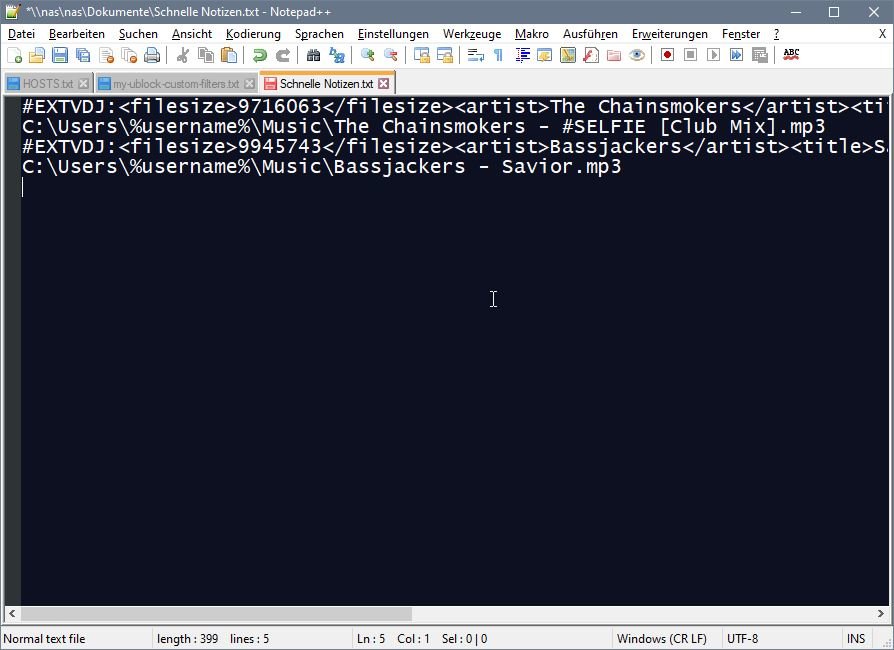894x650 pixels.
Task: Open the Werkzeuge menu
Action: point(472,34)
